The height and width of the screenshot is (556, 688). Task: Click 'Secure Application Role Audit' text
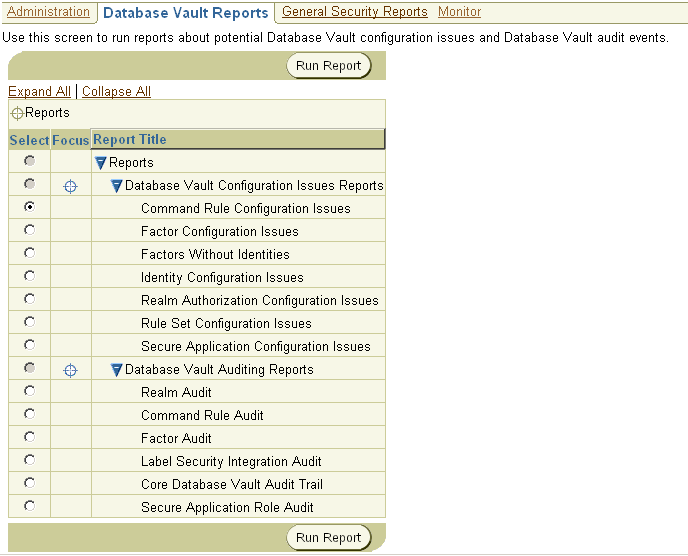(227, 507)
